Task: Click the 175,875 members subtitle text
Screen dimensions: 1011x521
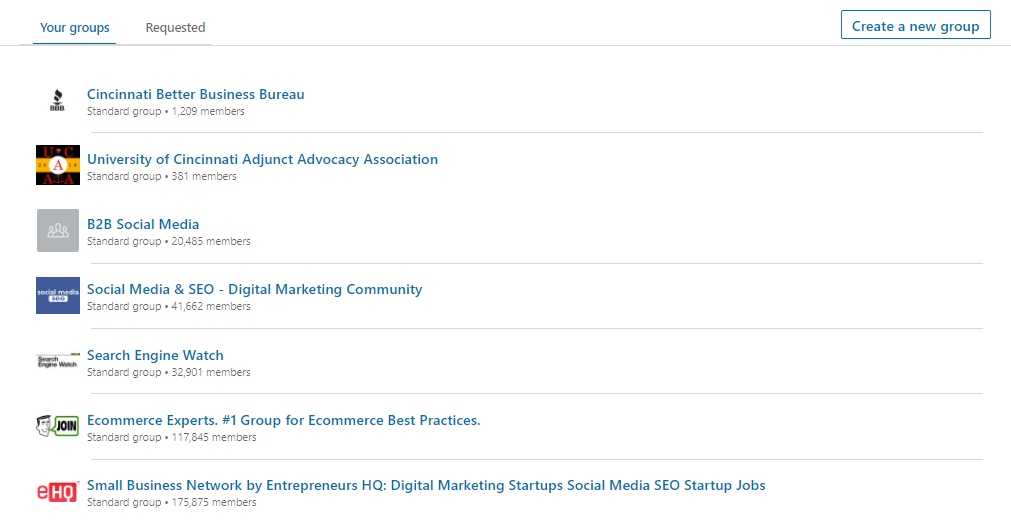Action: 214,502
